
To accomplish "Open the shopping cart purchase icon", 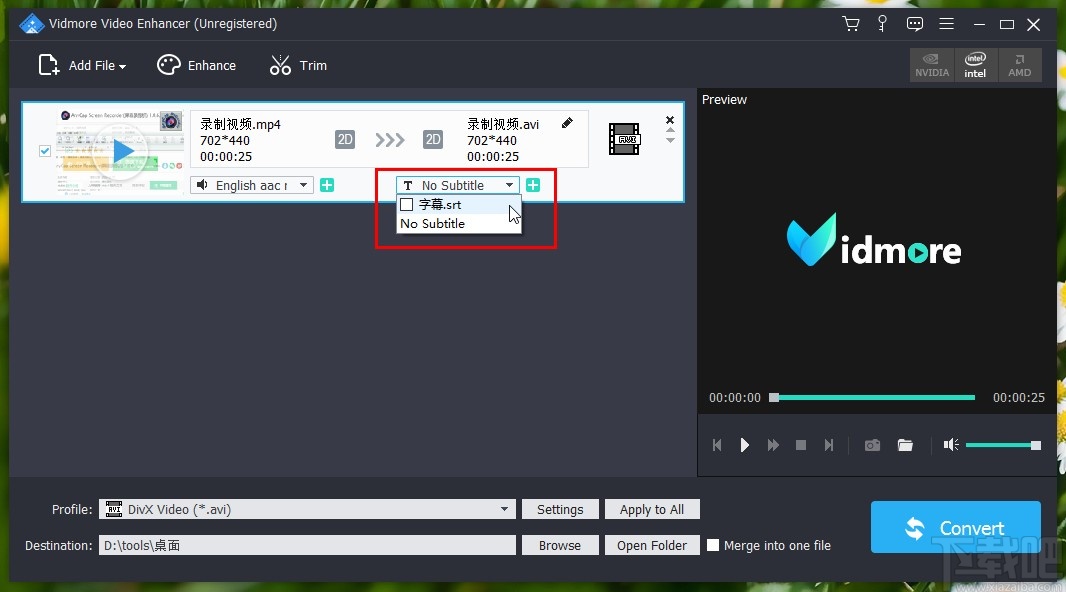I will 850,24.
